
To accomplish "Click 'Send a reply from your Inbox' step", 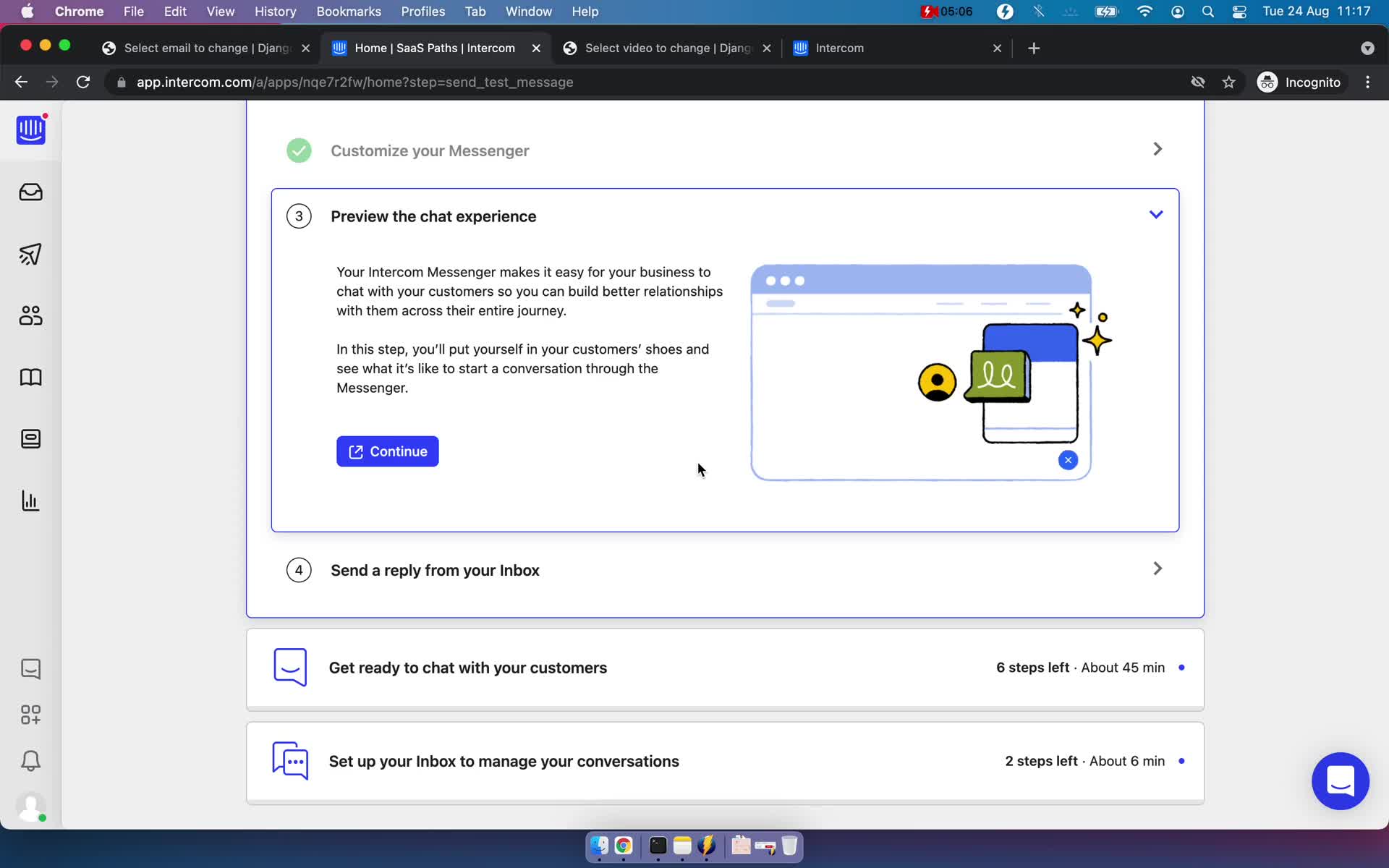I will pyautogui.click(x=726, y=569).
